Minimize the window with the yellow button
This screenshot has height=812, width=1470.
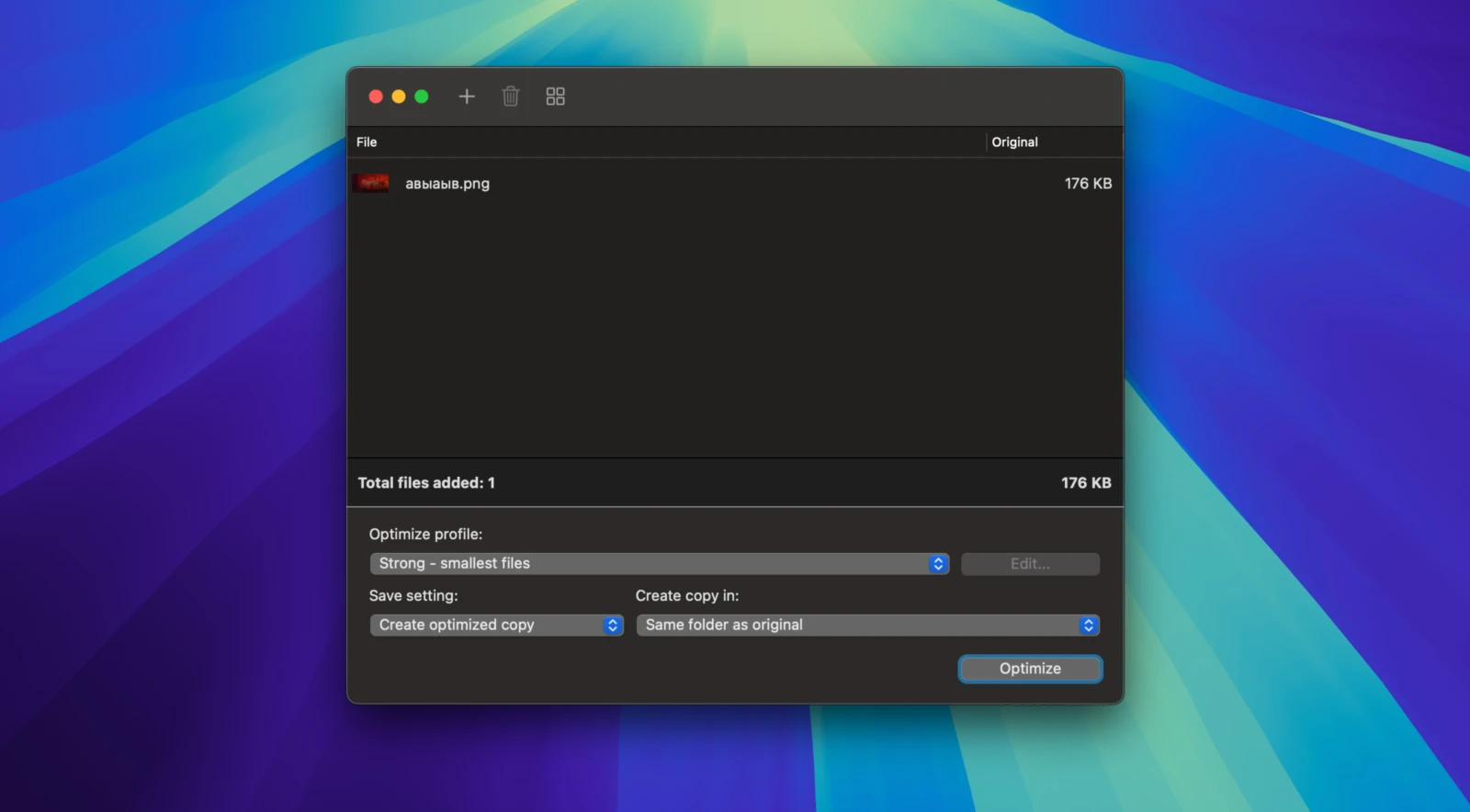pos(399,96)
